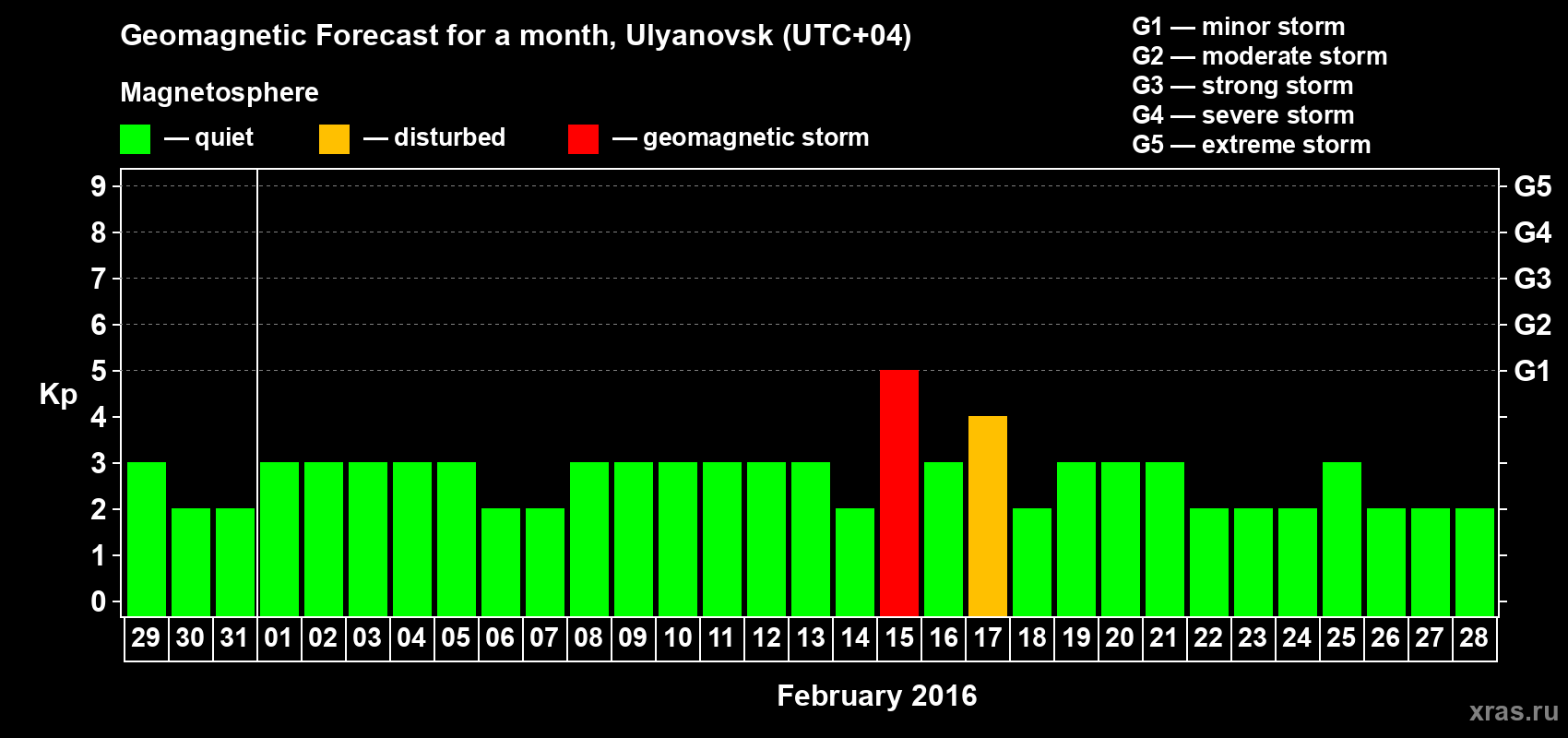
Task: Click the G2 label on right axis
Action: coord(1533,325)
